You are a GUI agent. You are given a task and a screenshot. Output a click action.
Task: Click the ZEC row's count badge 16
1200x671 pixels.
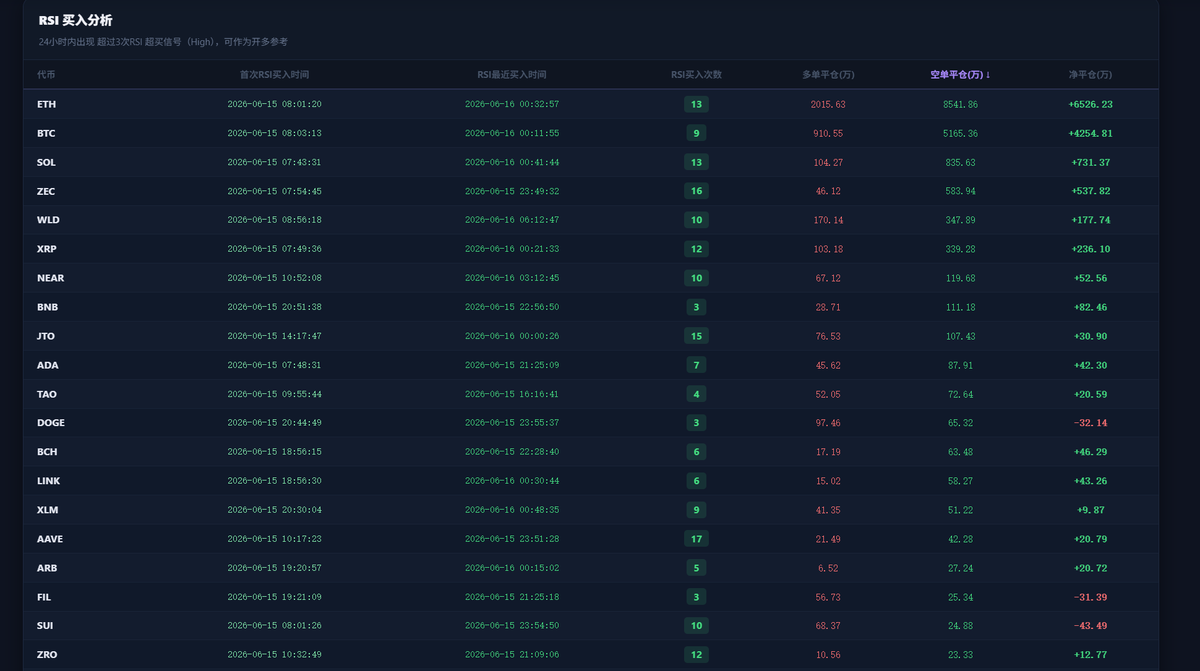(x=696, y=191)
